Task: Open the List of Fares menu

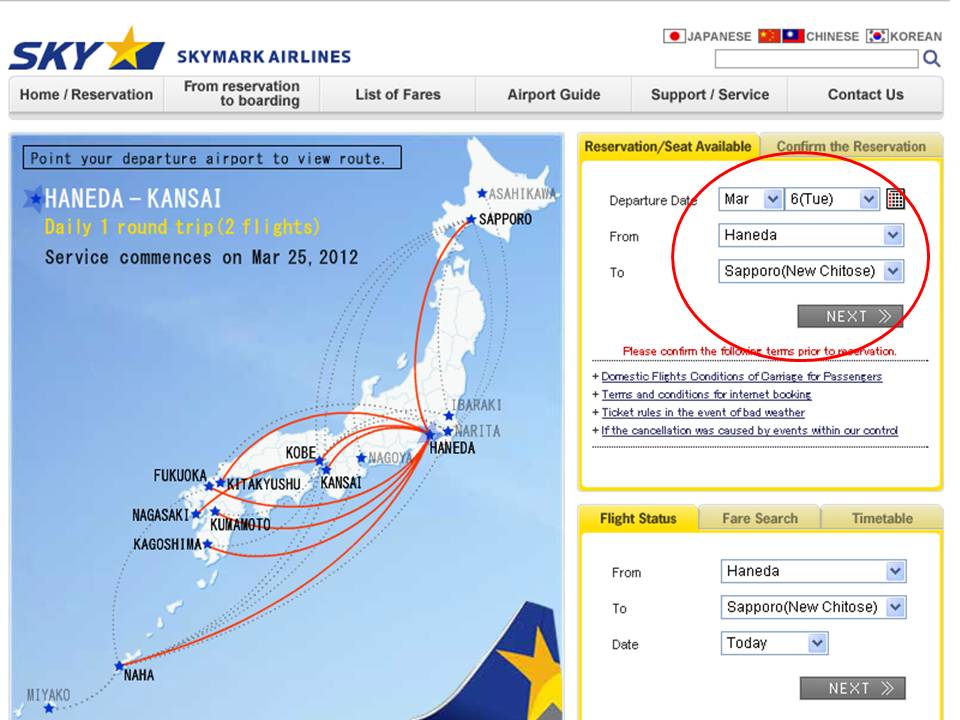Action: pos(398,95)
